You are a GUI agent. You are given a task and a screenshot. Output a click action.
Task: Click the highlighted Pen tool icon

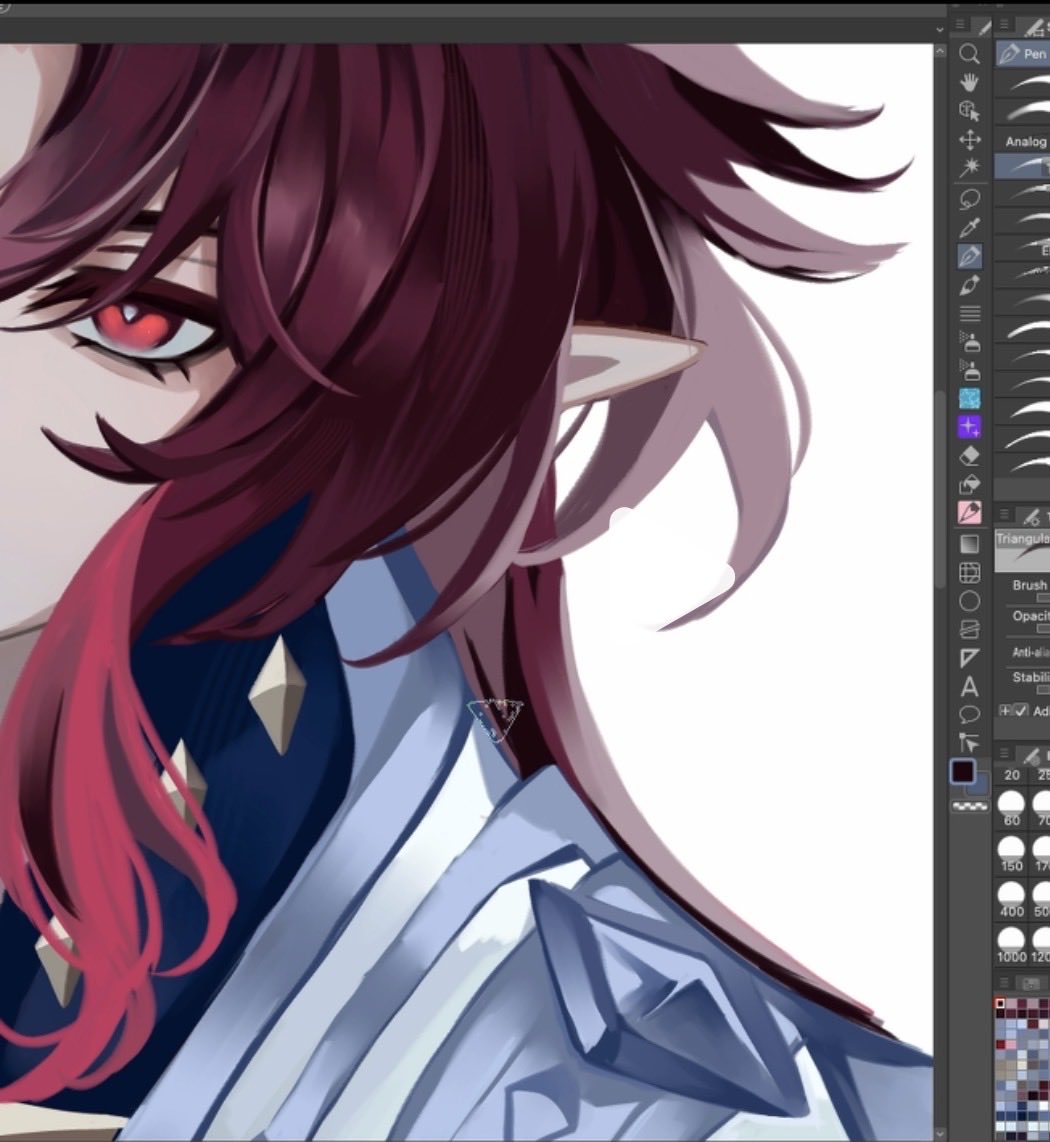tap(969, 256)
